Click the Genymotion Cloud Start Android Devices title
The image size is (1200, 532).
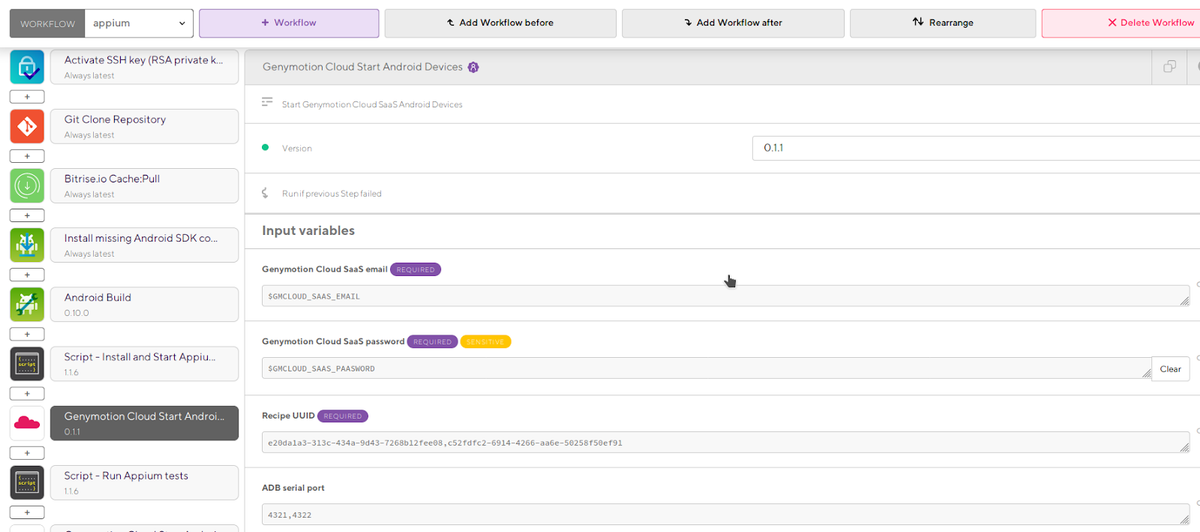pos(362,67)
